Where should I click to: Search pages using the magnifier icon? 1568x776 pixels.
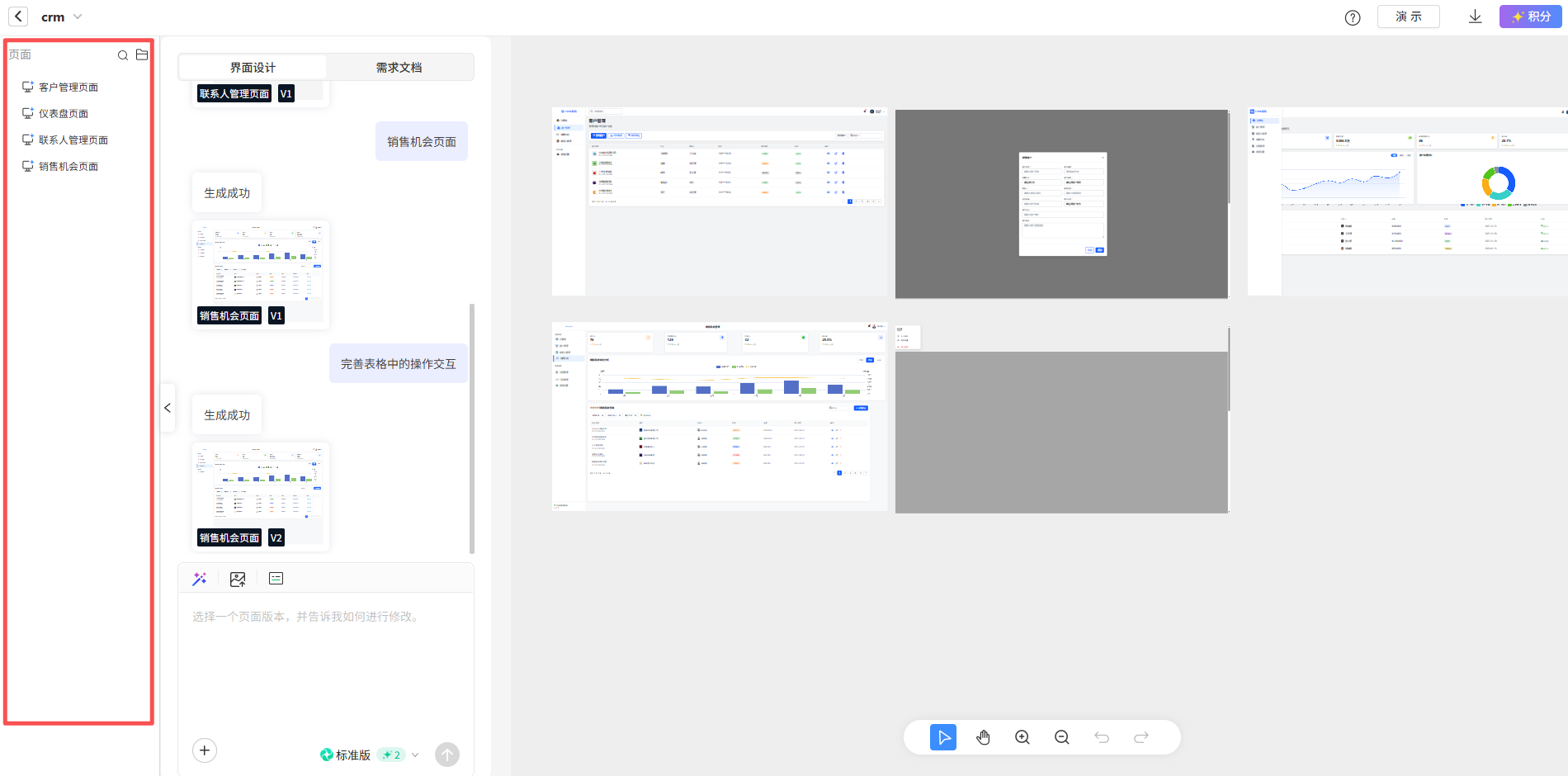click(x=122, y=55)
